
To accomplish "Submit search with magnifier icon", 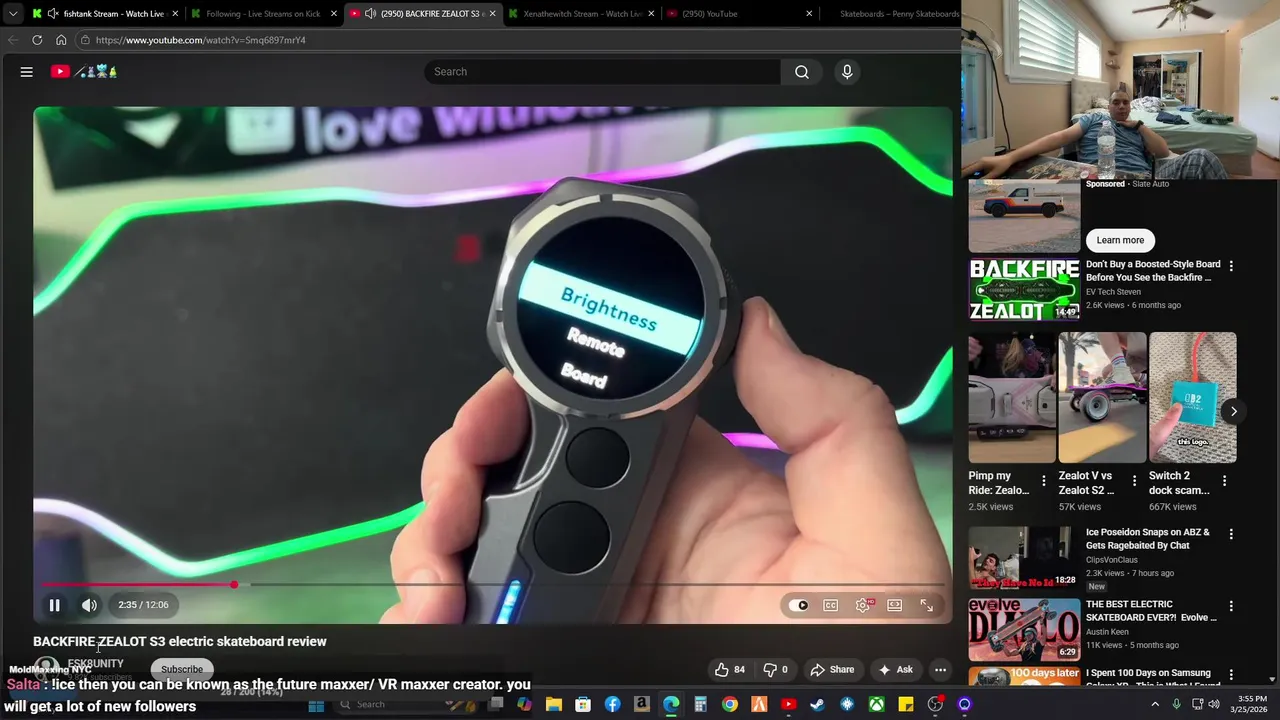I will point(802,72).
